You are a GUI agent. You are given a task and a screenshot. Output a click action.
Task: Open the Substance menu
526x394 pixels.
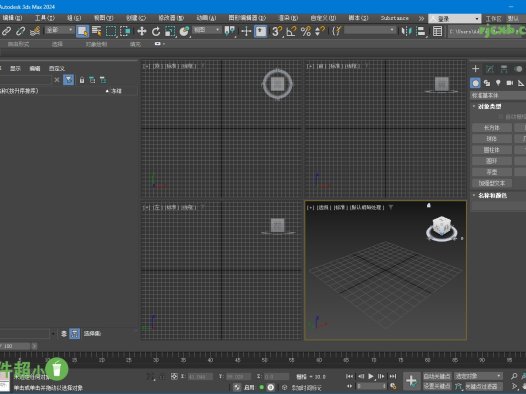click(394, 18)
